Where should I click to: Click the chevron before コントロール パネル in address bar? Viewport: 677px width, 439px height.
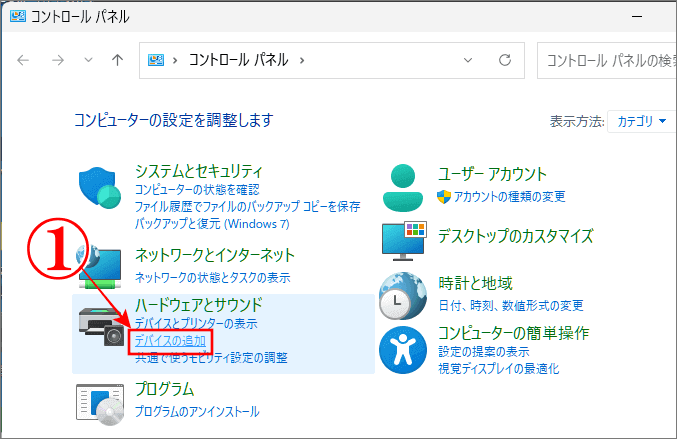pyautogui.click(x=176, y=60)
